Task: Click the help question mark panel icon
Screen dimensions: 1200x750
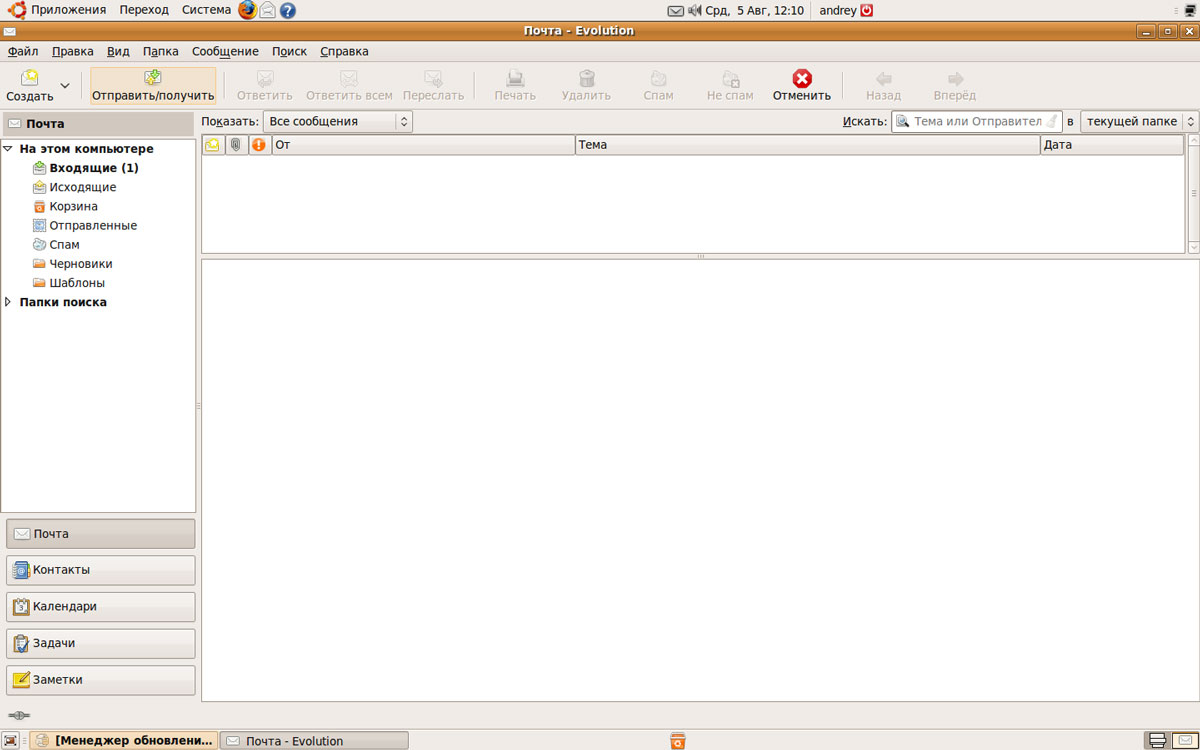Action: 287,11
